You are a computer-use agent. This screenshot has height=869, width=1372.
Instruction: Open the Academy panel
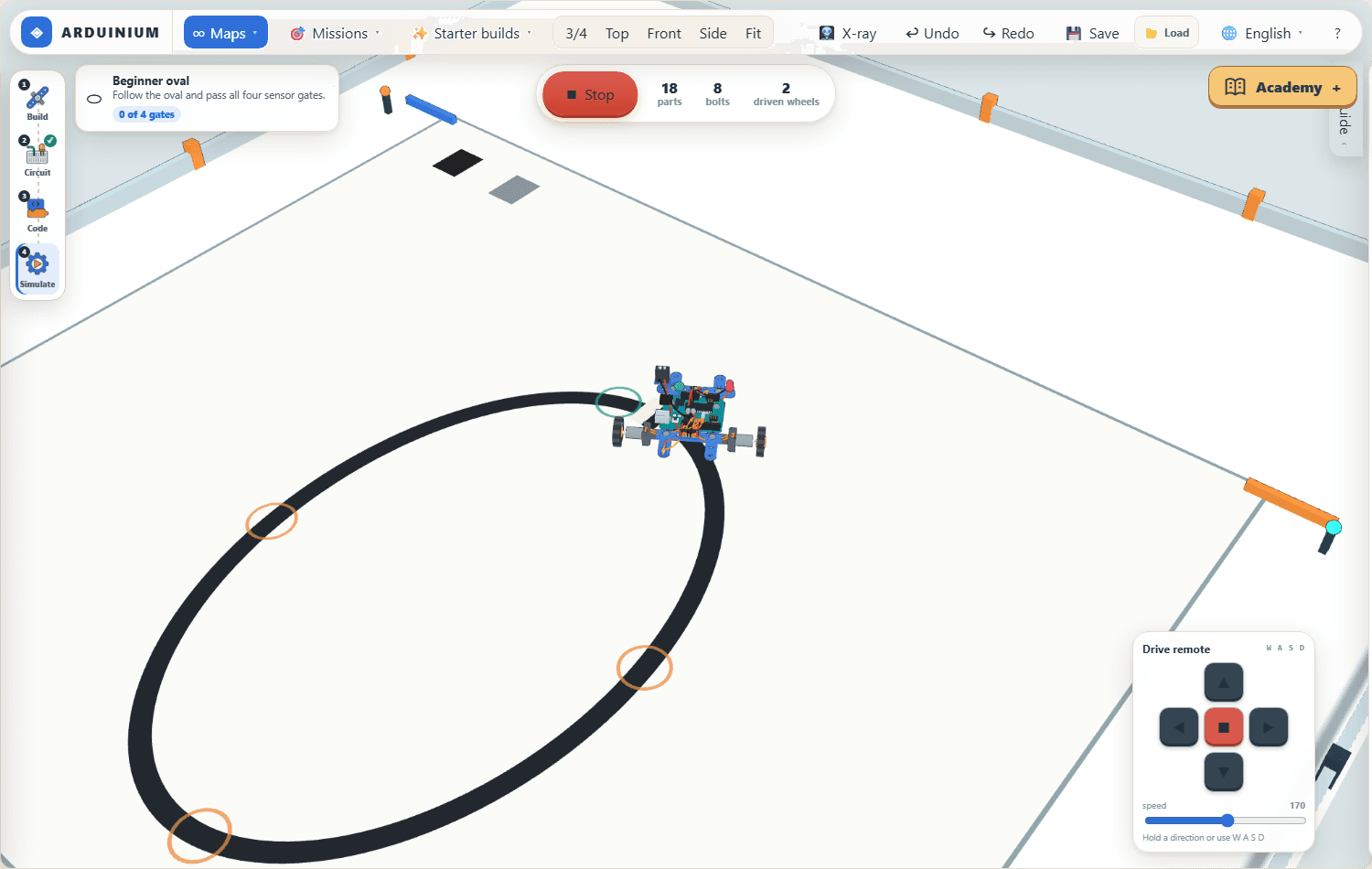click(1282, 87)
